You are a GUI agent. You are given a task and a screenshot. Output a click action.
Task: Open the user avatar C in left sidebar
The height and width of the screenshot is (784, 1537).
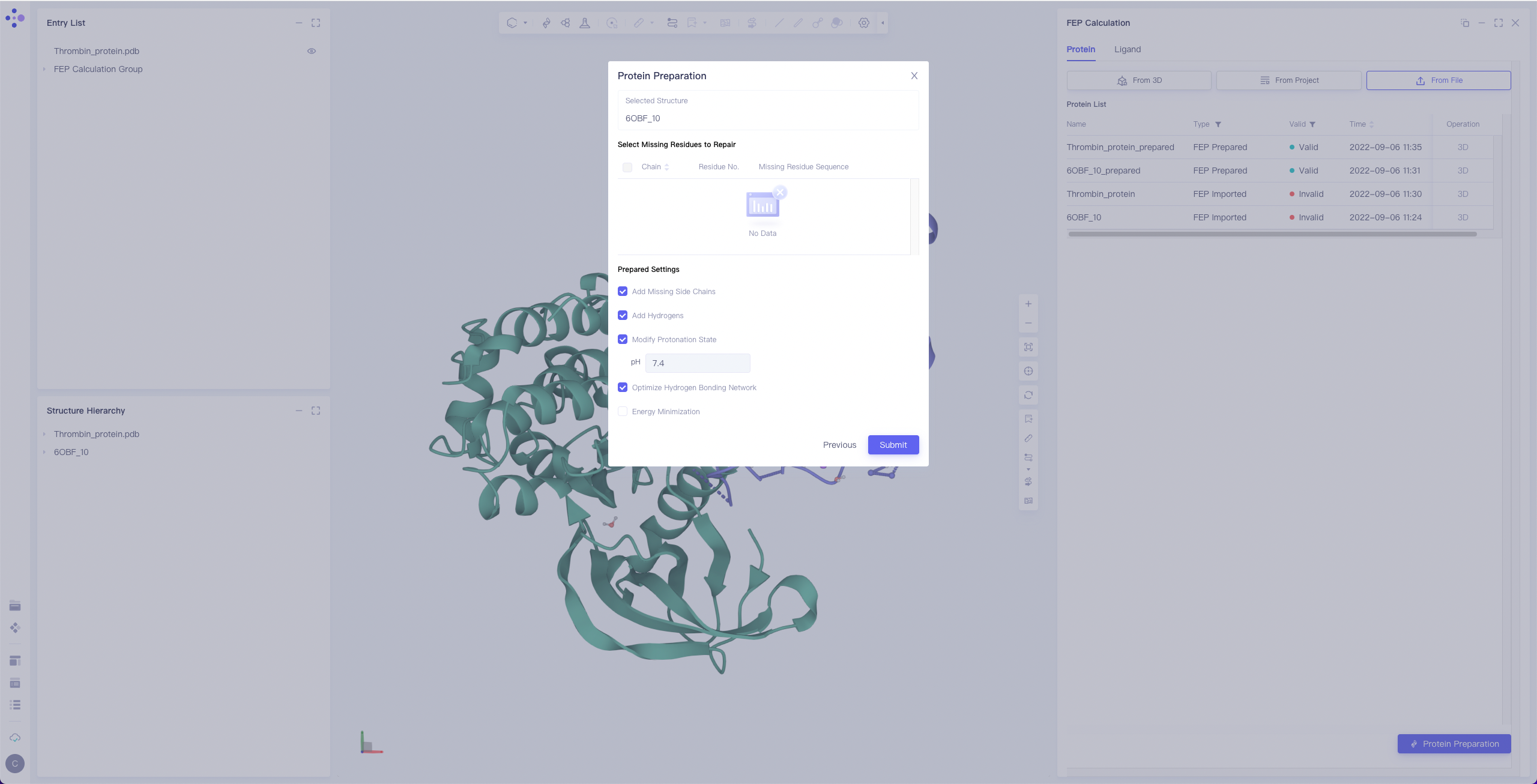(x=15, y=764)
